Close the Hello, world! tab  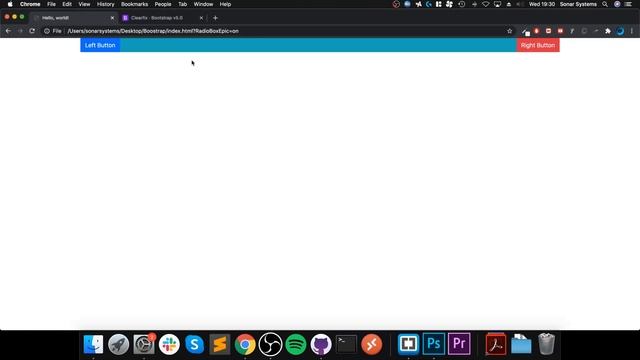point(112,18)
